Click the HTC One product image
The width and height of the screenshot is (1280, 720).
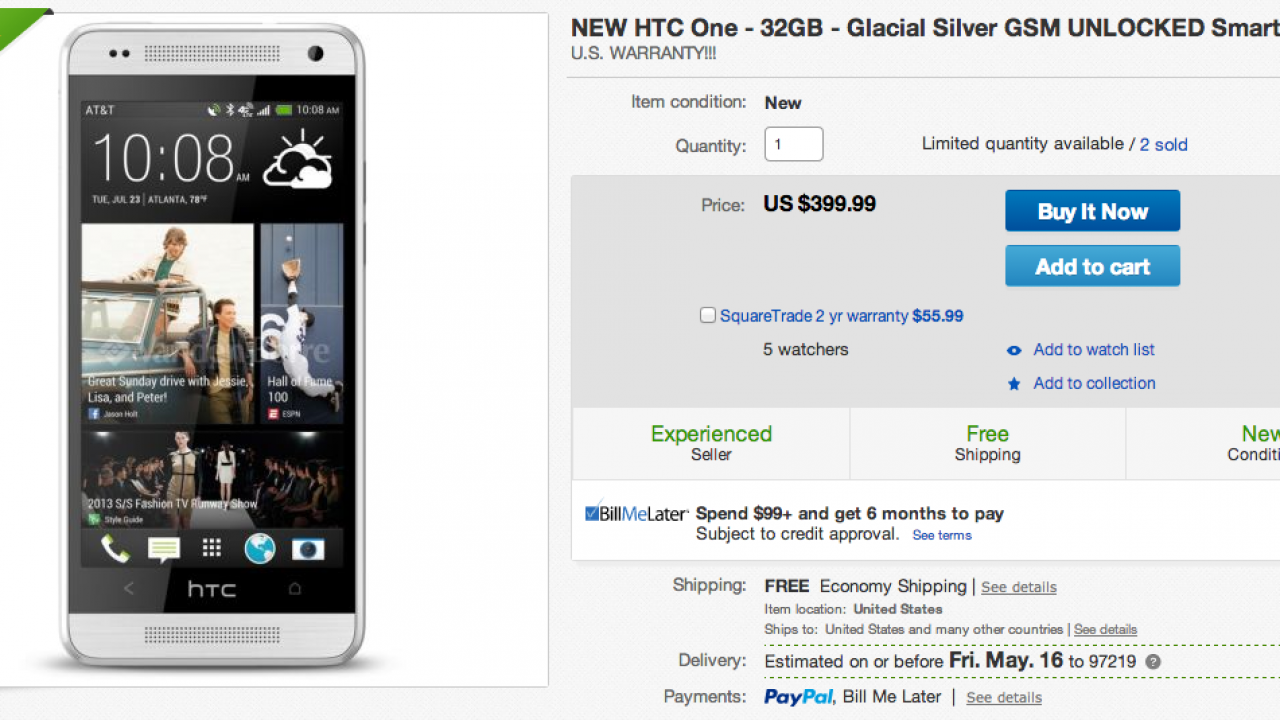212,345
